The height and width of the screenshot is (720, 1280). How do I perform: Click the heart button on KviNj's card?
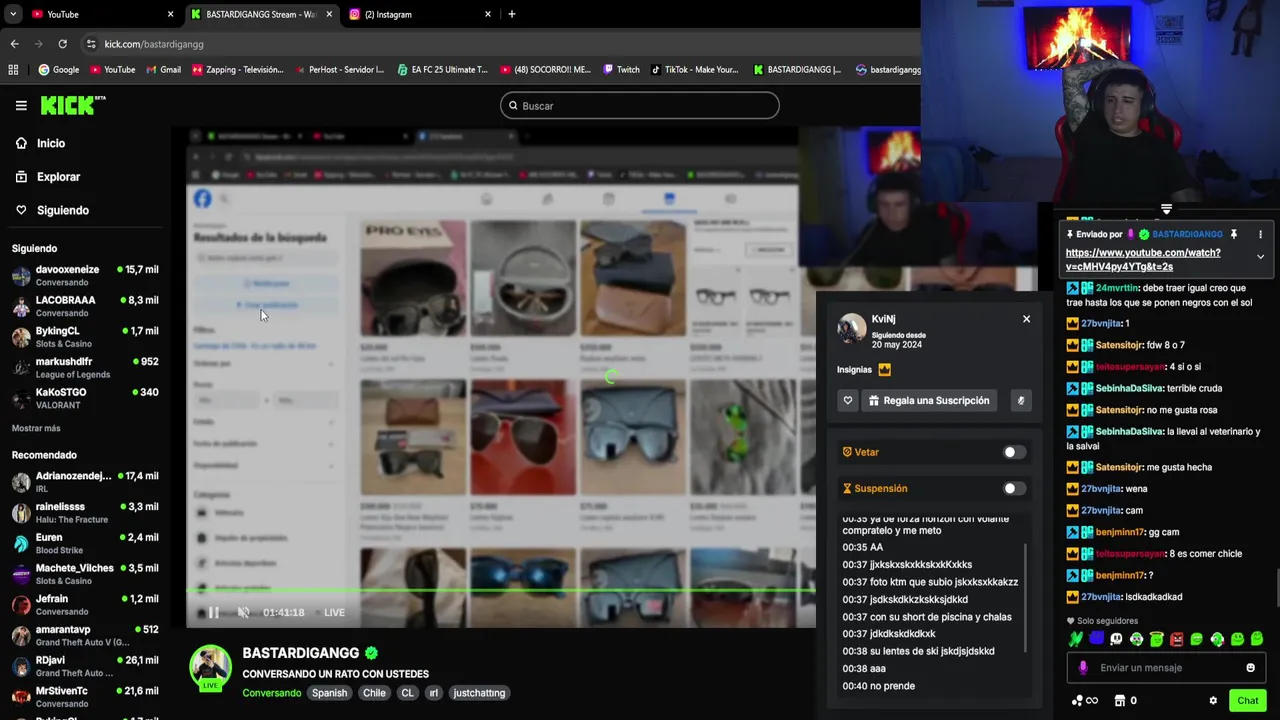pyautogui.click(x=848, y=401)
